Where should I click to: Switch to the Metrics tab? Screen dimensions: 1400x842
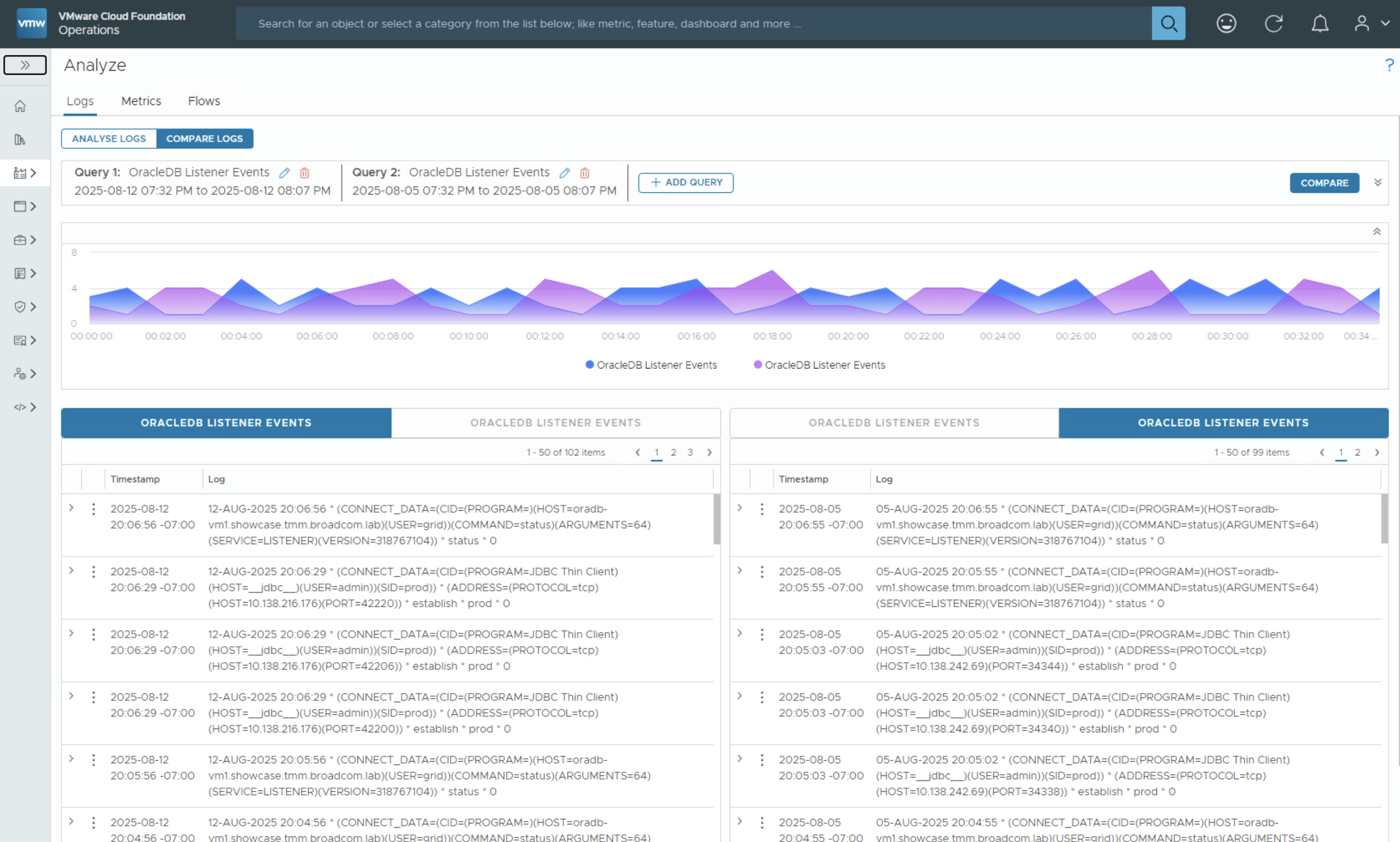[x=141, y=101]
